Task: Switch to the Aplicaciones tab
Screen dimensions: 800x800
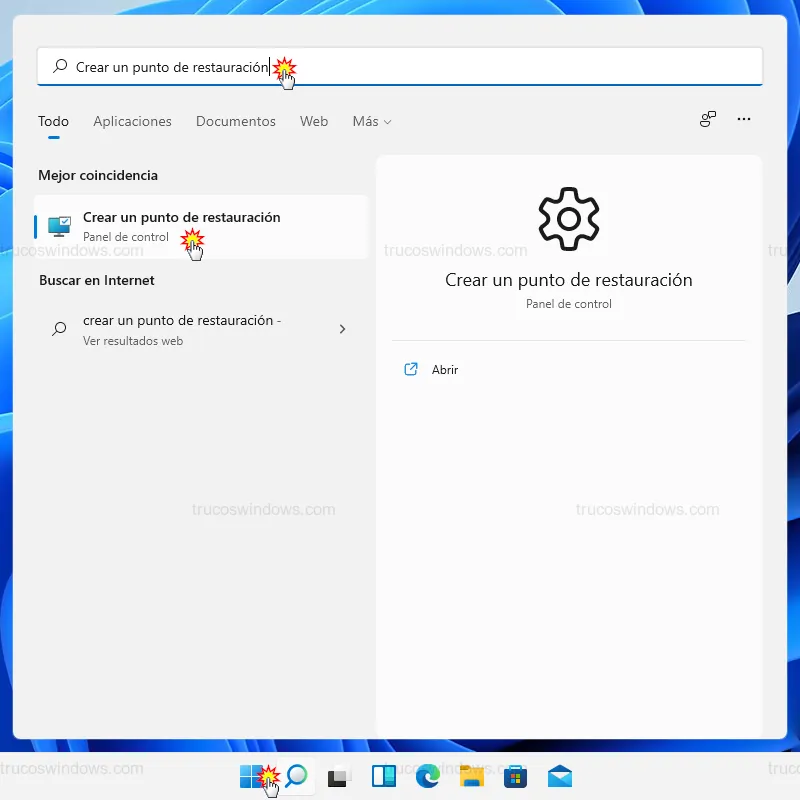Action: [132, 121]
